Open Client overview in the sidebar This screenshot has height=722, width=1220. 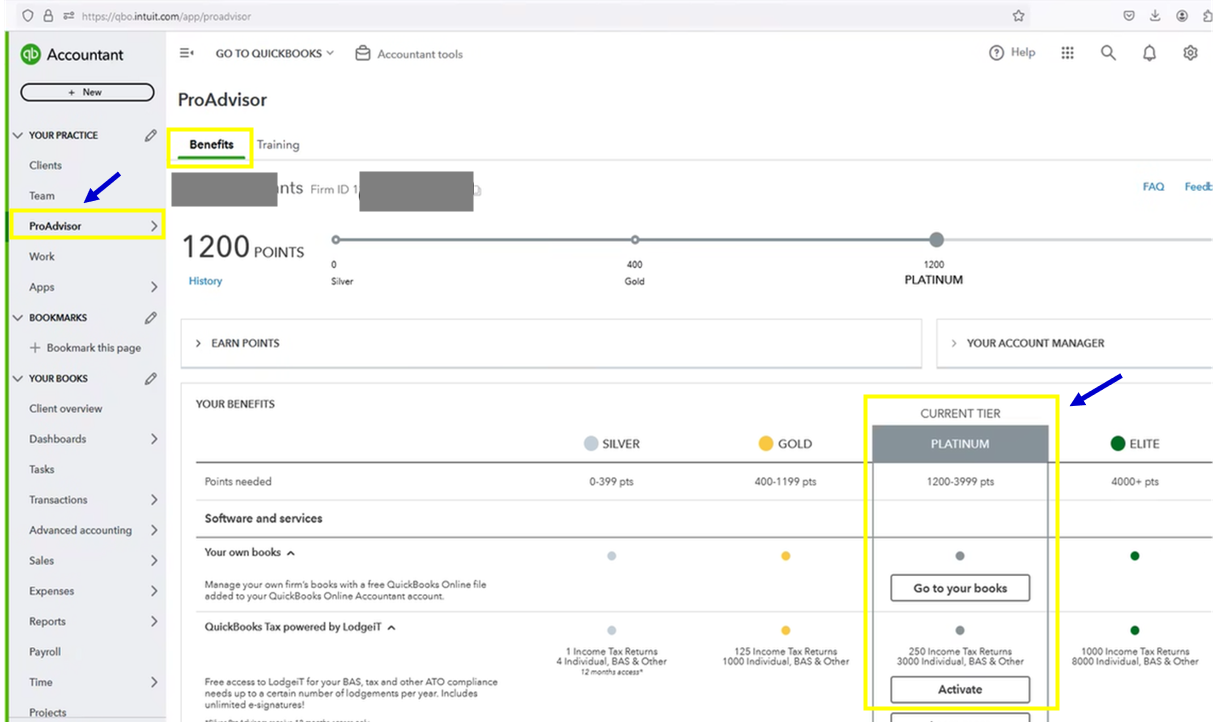click(x=65, y=409)
